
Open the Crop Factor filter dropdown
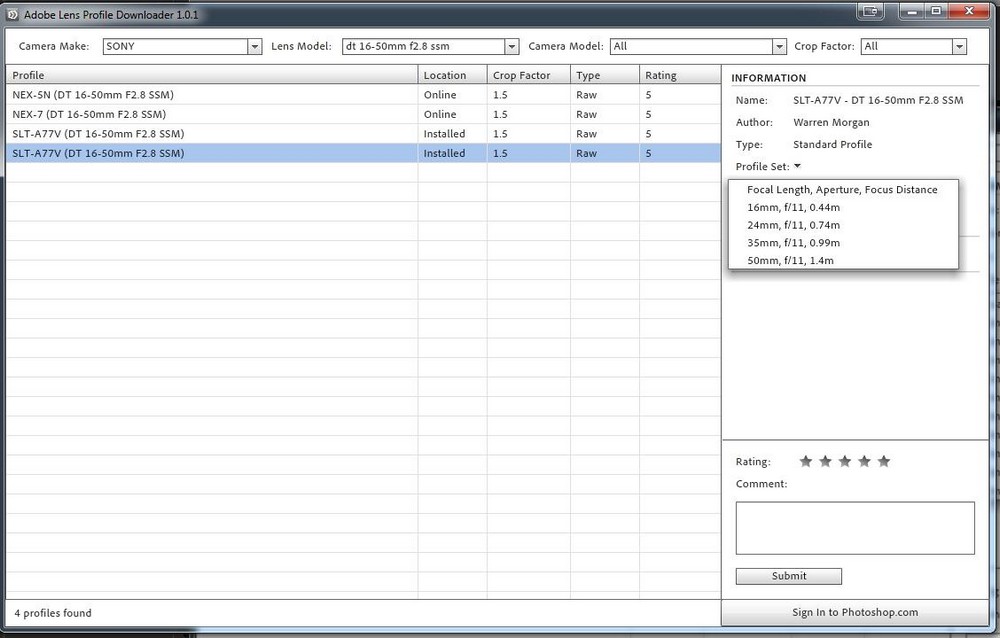point(959,47)
